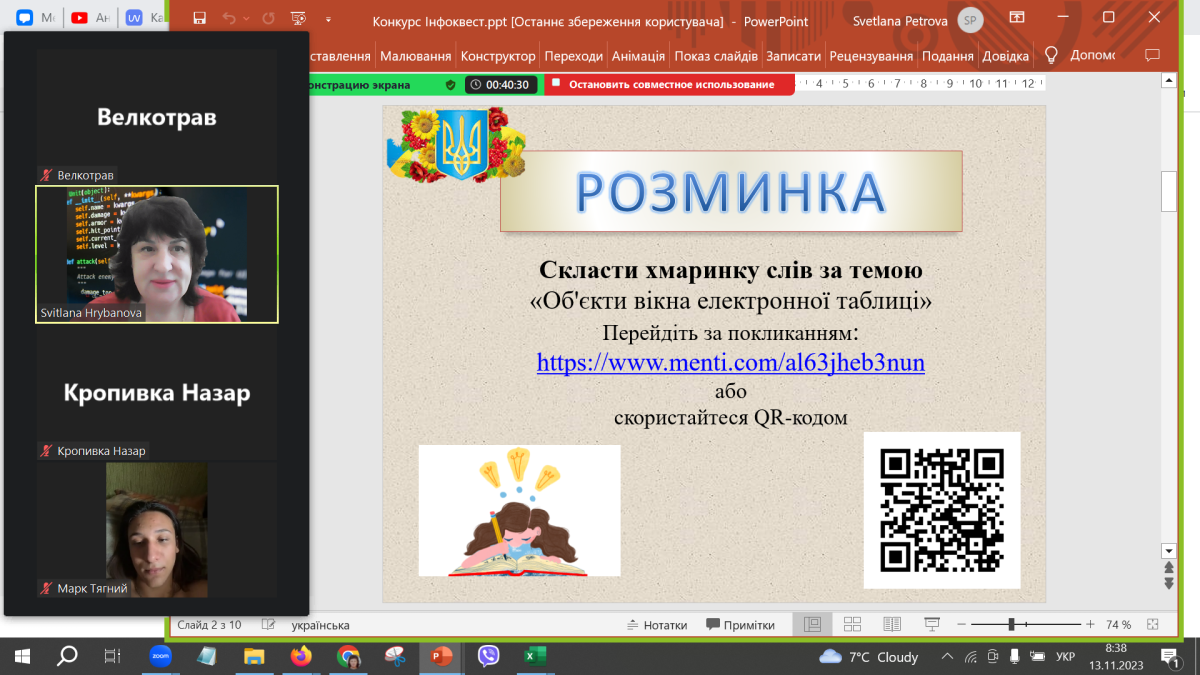This screenshot has width=1200, height=675.
Task: Follow the menti.com hyperlink on the slide
Action: pyautogui.click(x=730, y=362)
